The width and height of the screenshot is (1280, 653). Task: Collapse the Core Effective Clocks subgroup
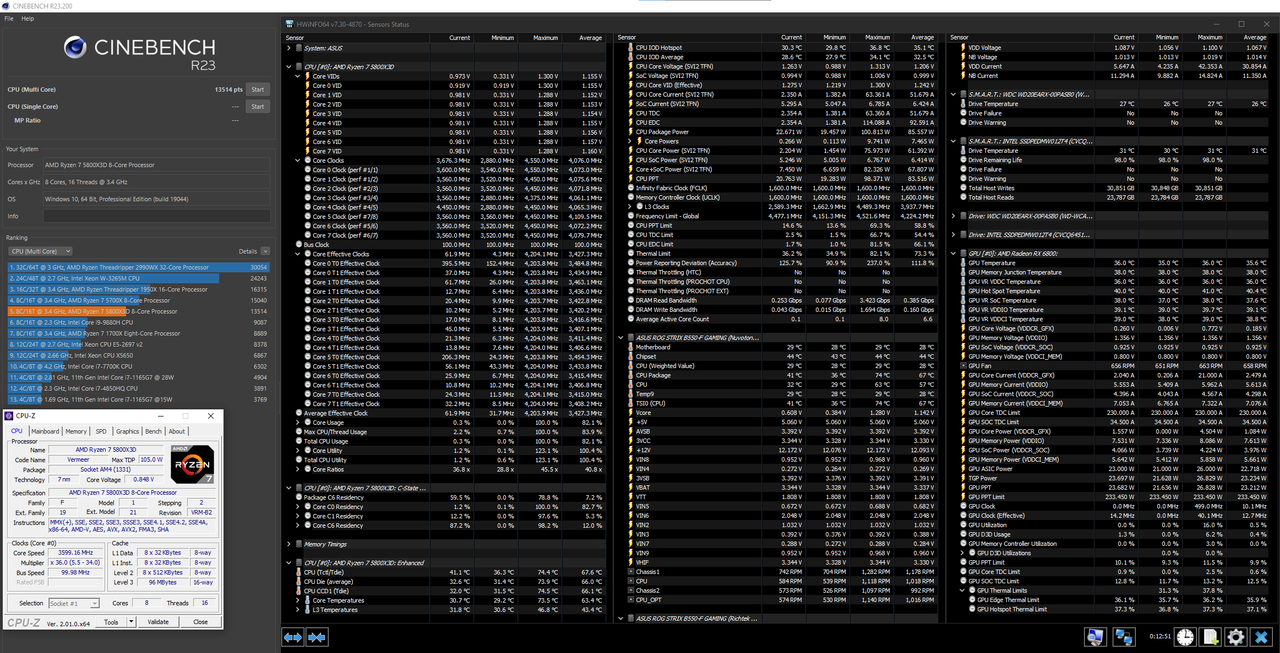[299, 254]
